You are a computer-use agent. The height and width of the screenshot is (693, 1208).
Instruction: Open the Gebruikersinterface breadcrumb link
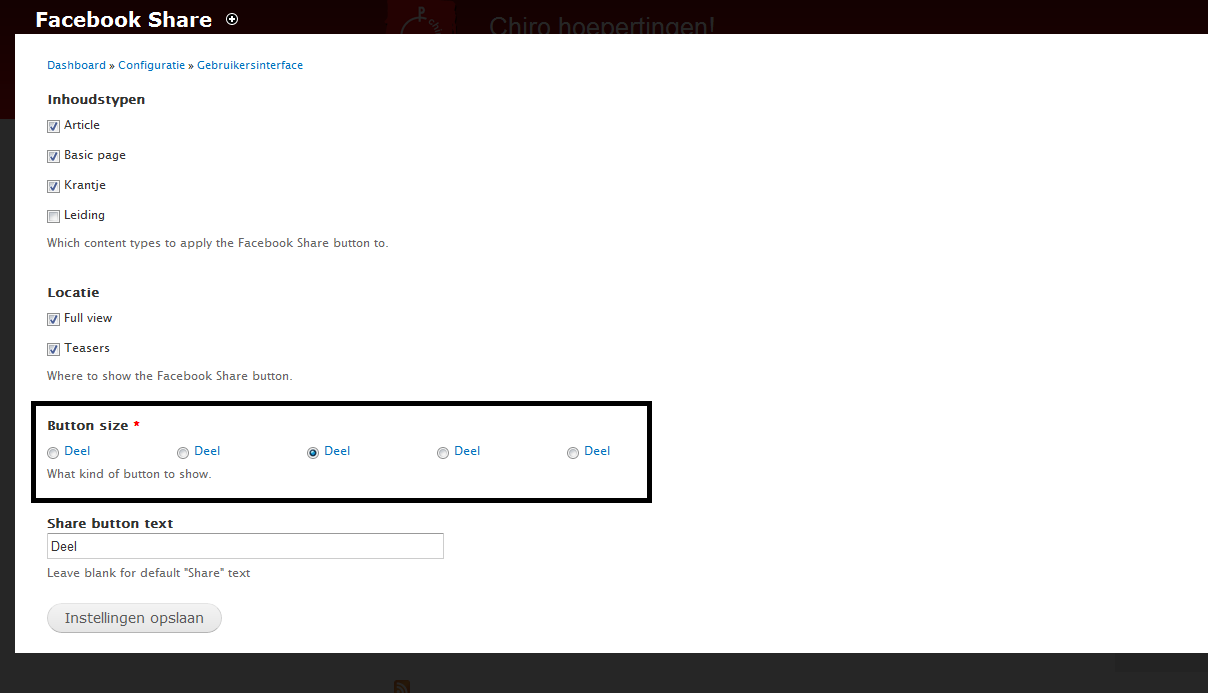(250, 65)
